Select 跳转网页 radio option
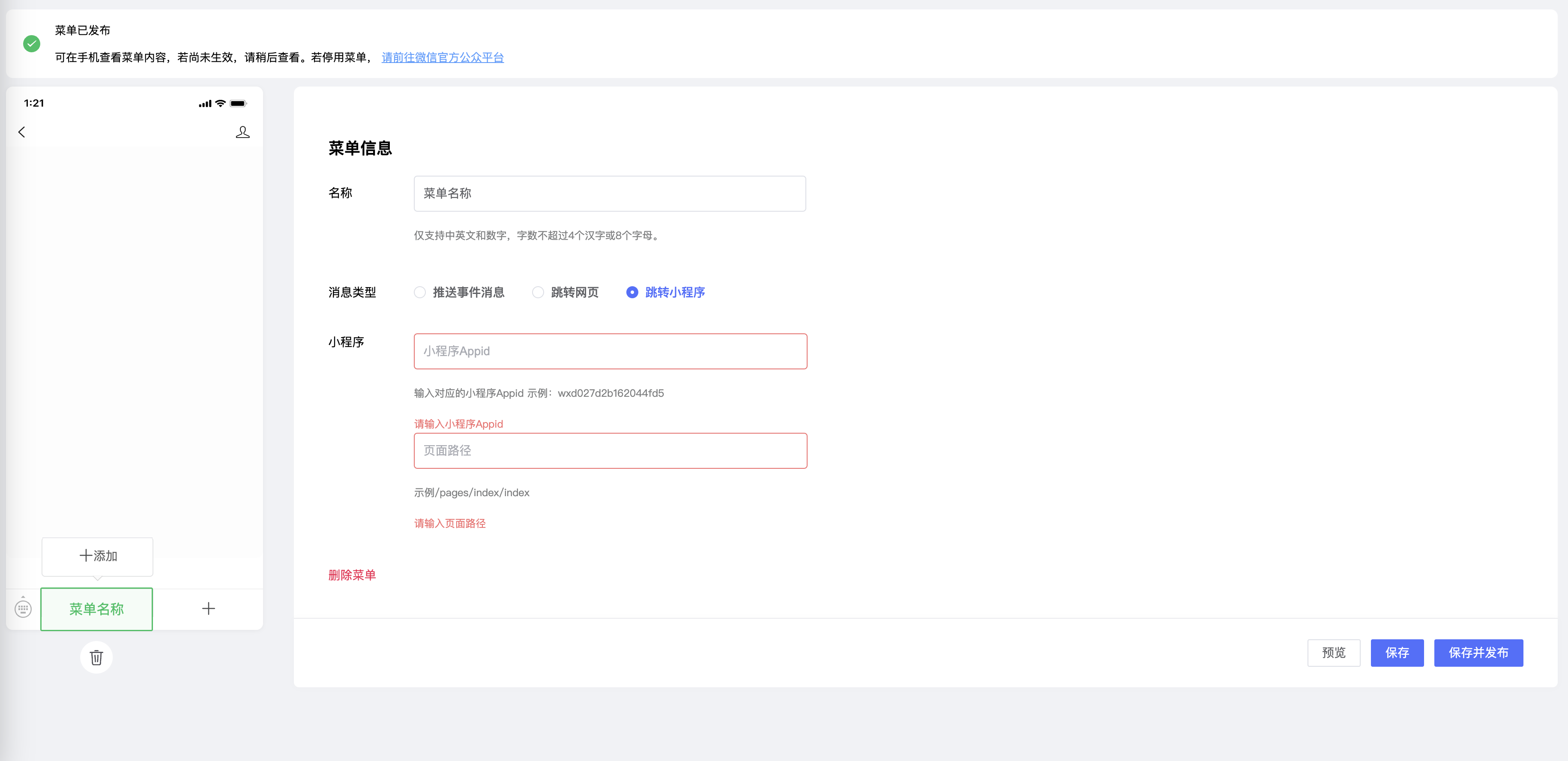The height and width of the screenshot is (761, 1568). [538, 292]
